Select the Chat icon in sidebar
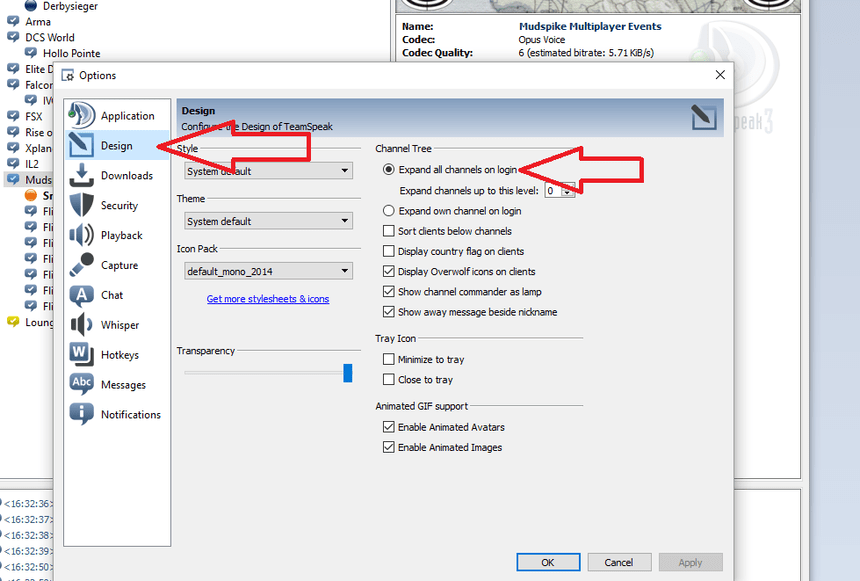 click(82, 295)
